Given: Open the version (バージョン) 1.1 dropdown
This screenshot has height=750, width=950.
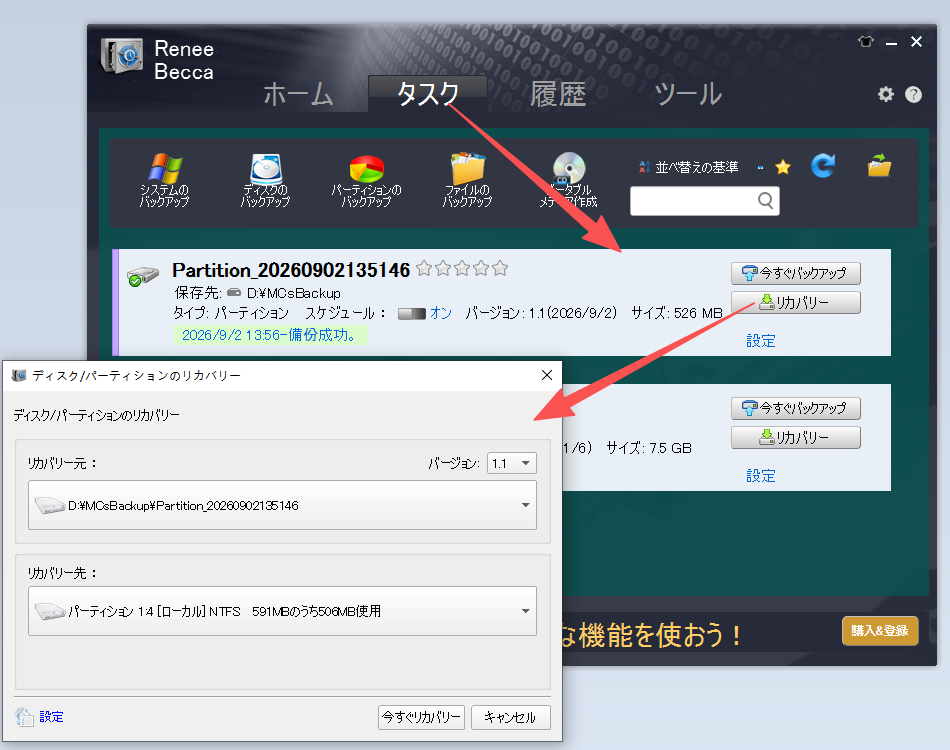Looking at the screenshot, I should point(512,463).
